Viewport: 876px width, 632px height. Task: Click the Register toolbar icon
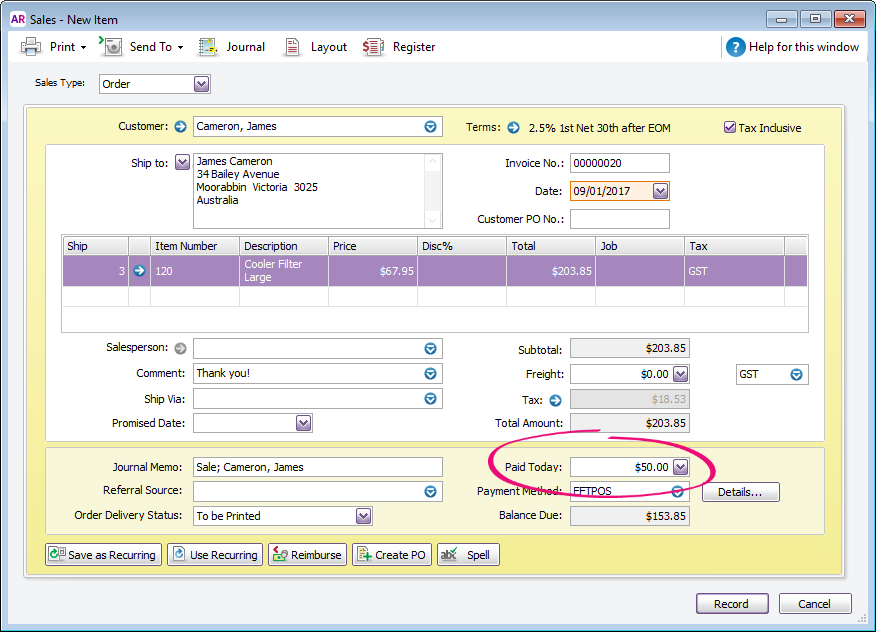[x=374, y=47]
